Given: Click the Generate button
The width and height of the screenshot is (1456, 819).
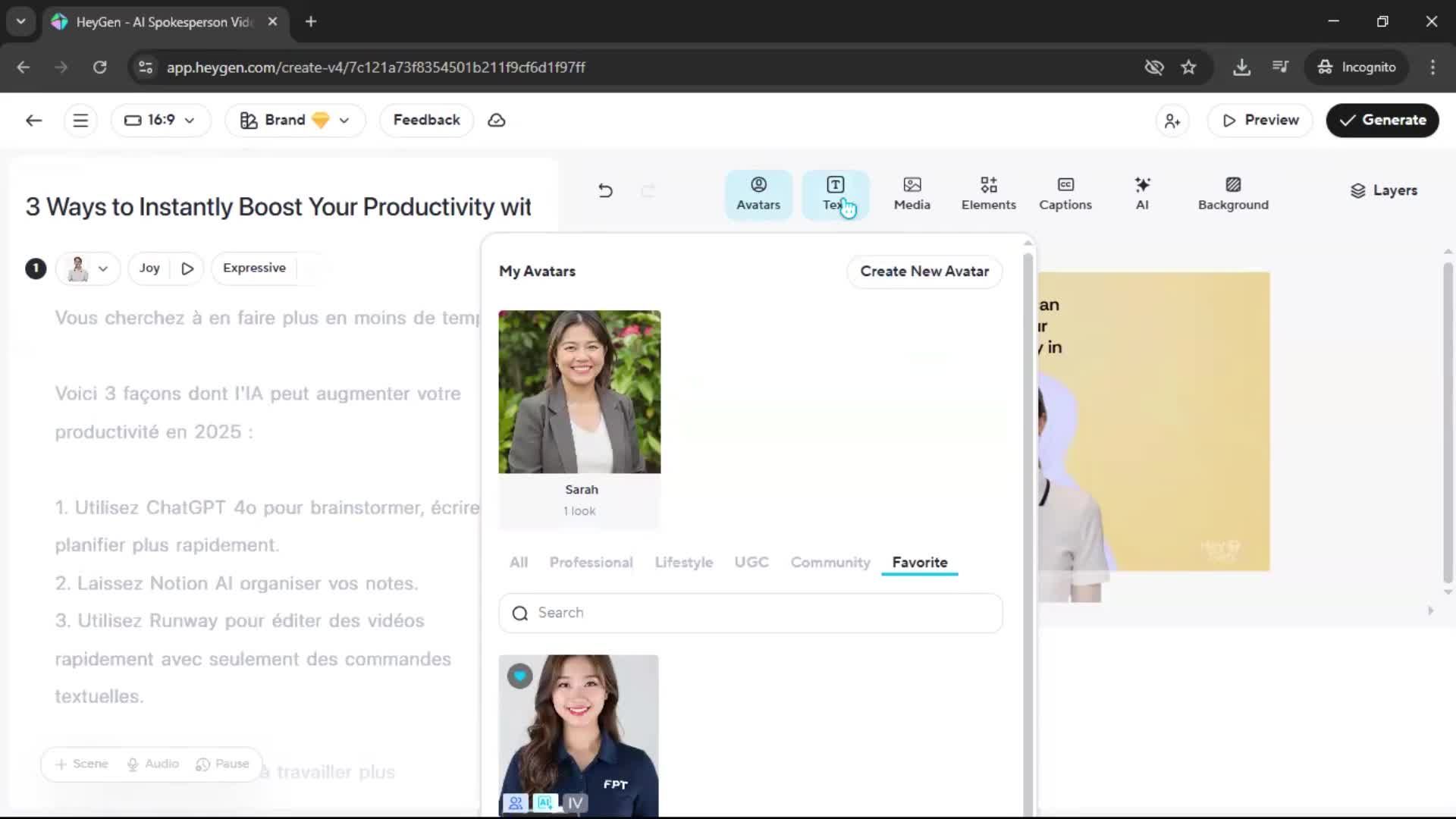Looking at the screenshot, I should point(1382,120).
